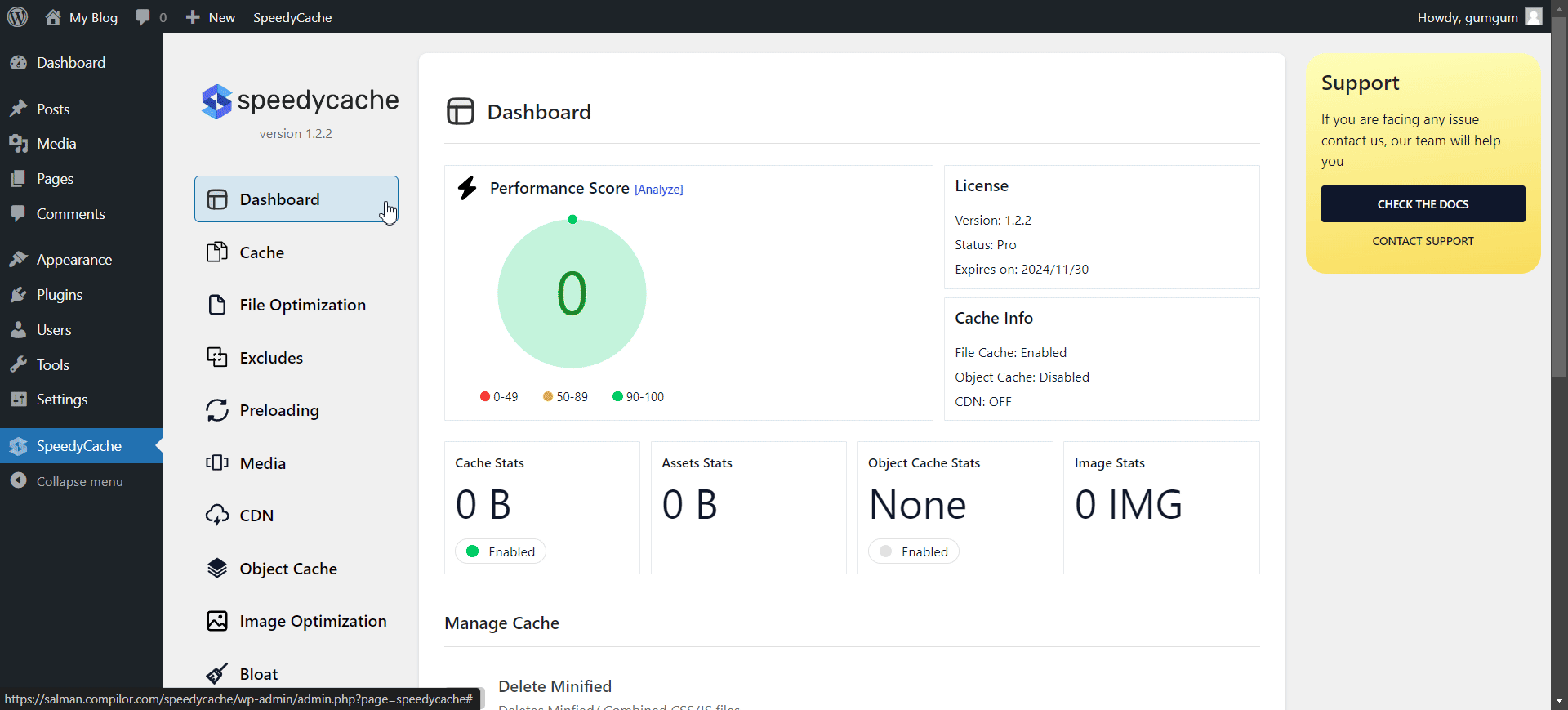Image resolution: width=1568 pixels, height=710 pixels.
Task: Click the Settings icon in sidebar
Action: click(x=18, y=400)
